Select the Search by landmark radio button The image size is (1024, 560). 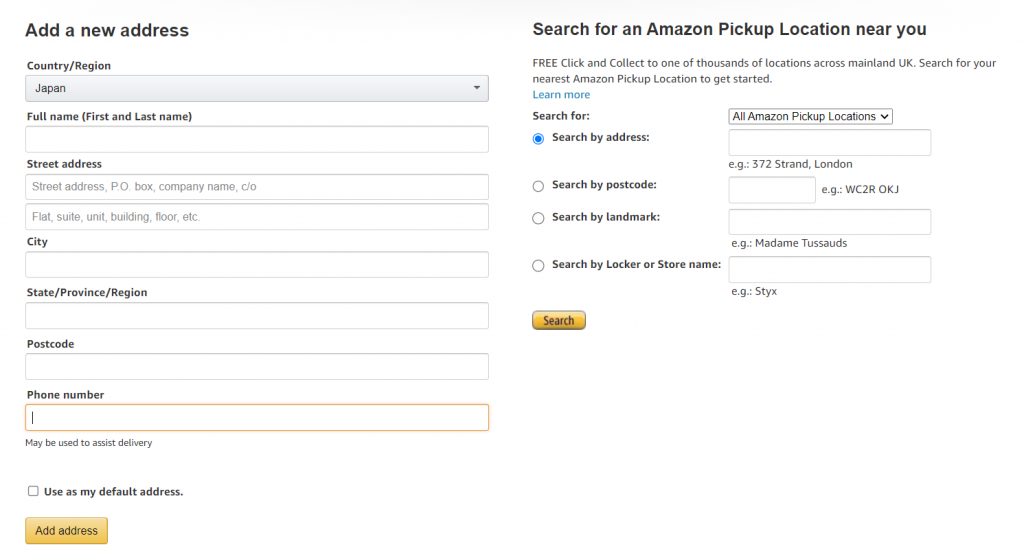click(x=538, y=218)
